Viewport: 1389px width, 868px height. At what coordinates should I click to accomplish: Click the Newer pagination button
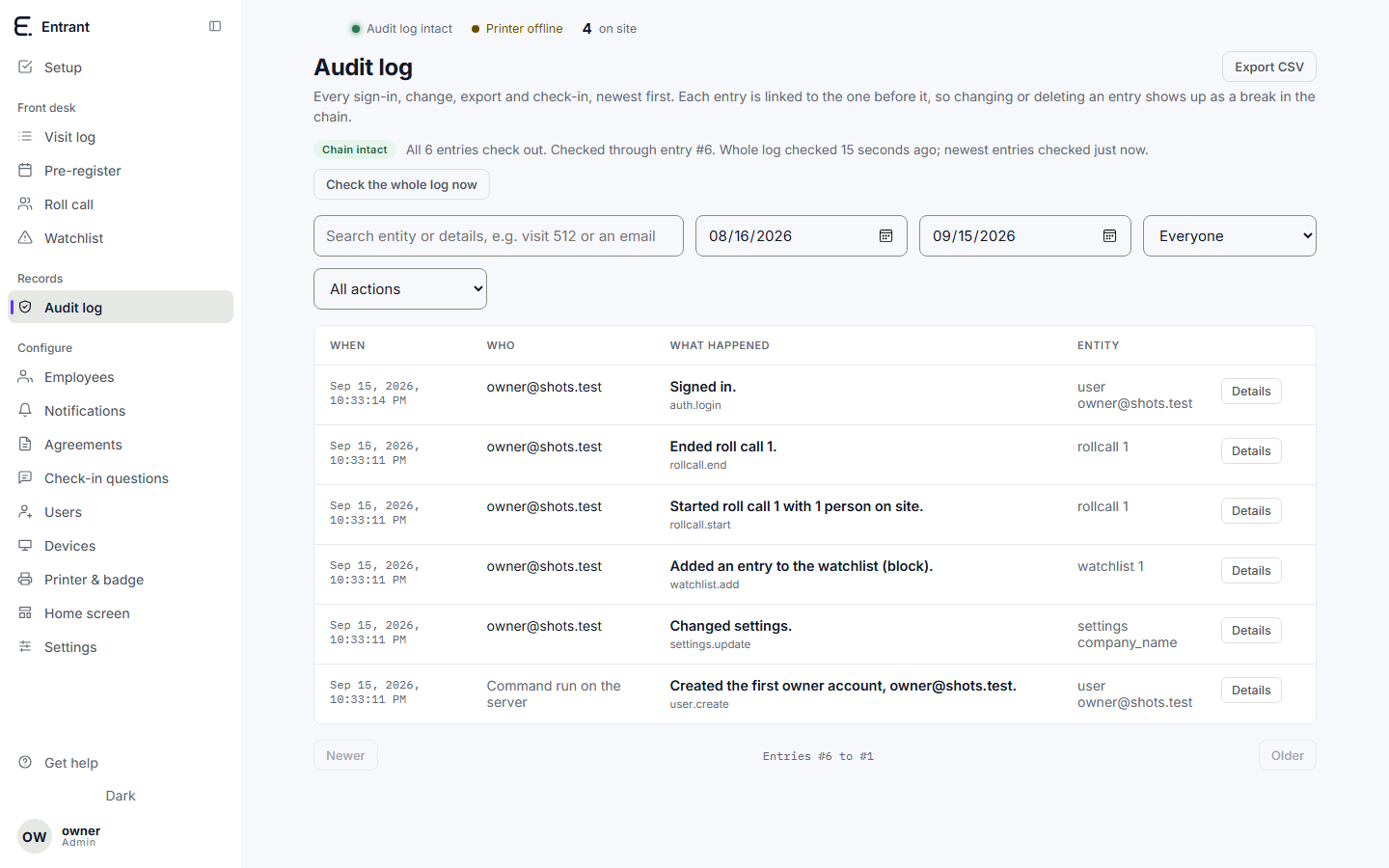click(x=345, y=755)
